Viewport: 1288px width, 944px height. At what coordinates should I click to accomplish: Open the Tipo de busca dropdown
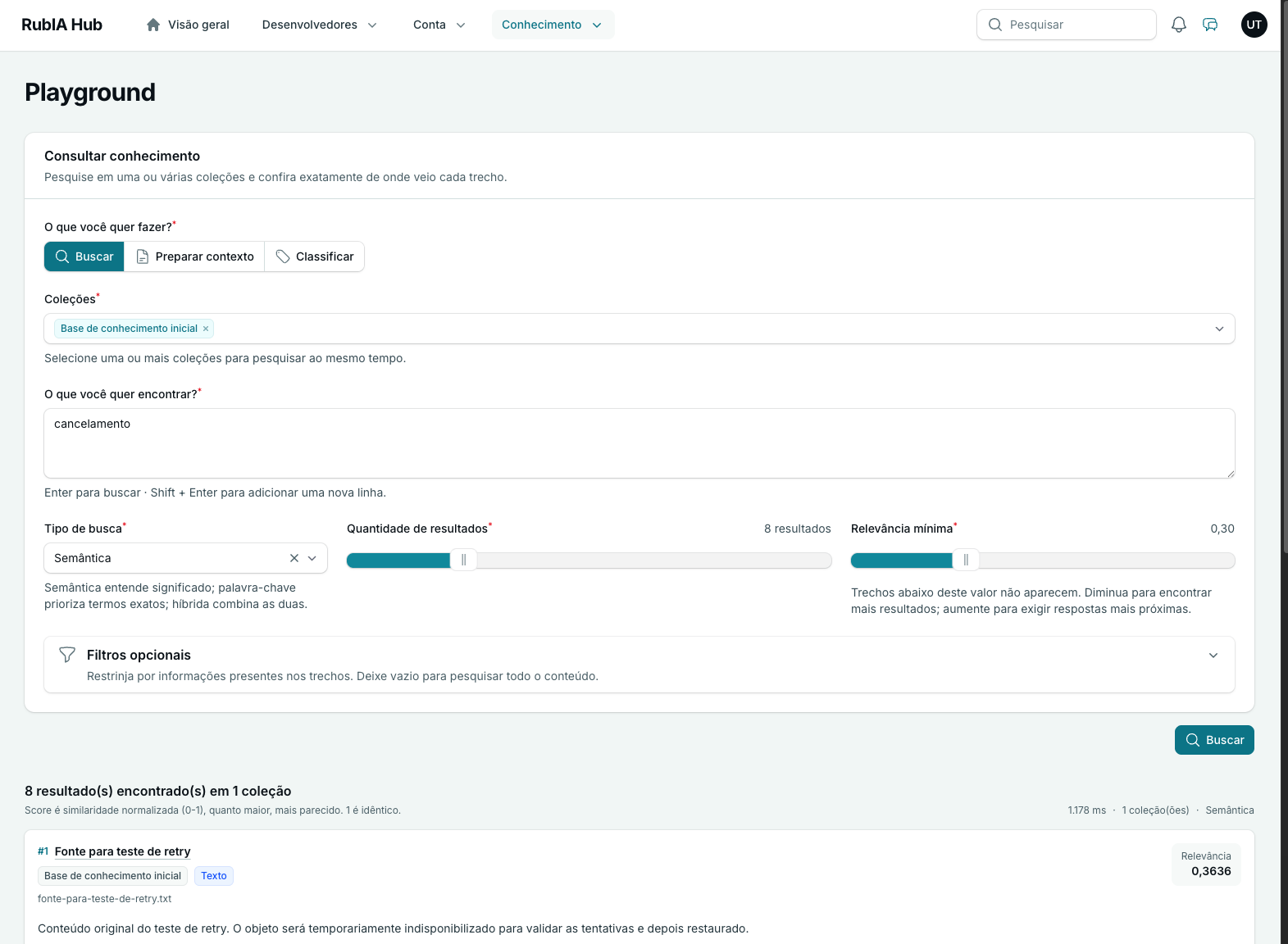click(185, 558)
